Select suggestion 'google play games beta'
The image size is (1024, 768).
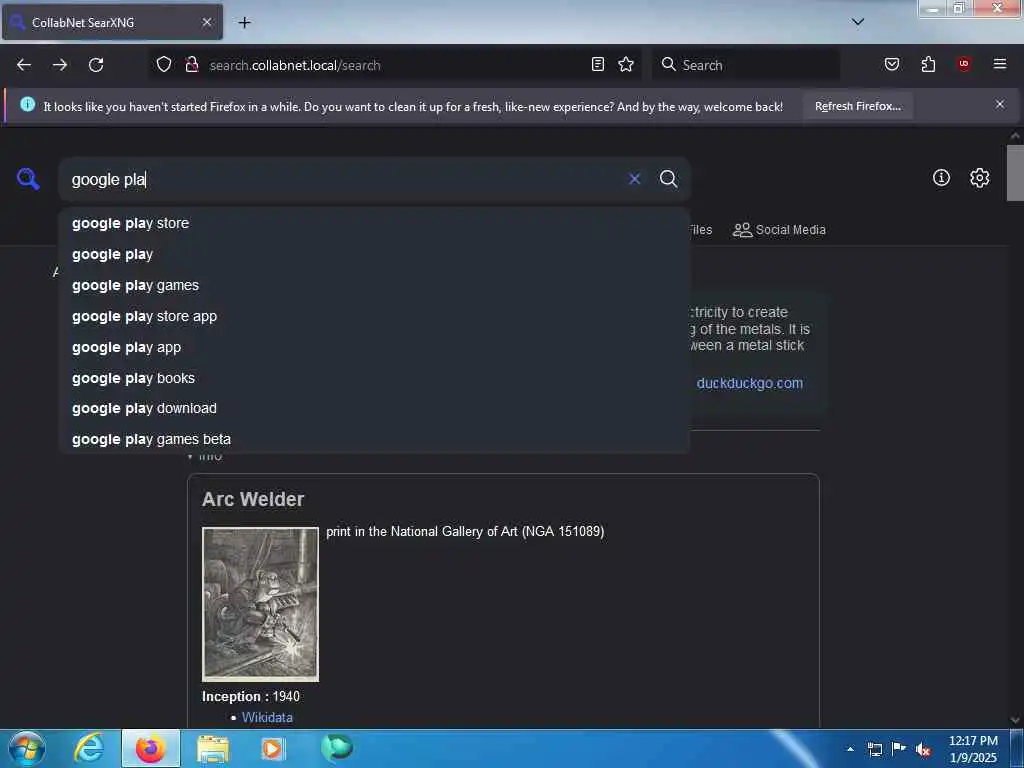click(x=374, y=440)
